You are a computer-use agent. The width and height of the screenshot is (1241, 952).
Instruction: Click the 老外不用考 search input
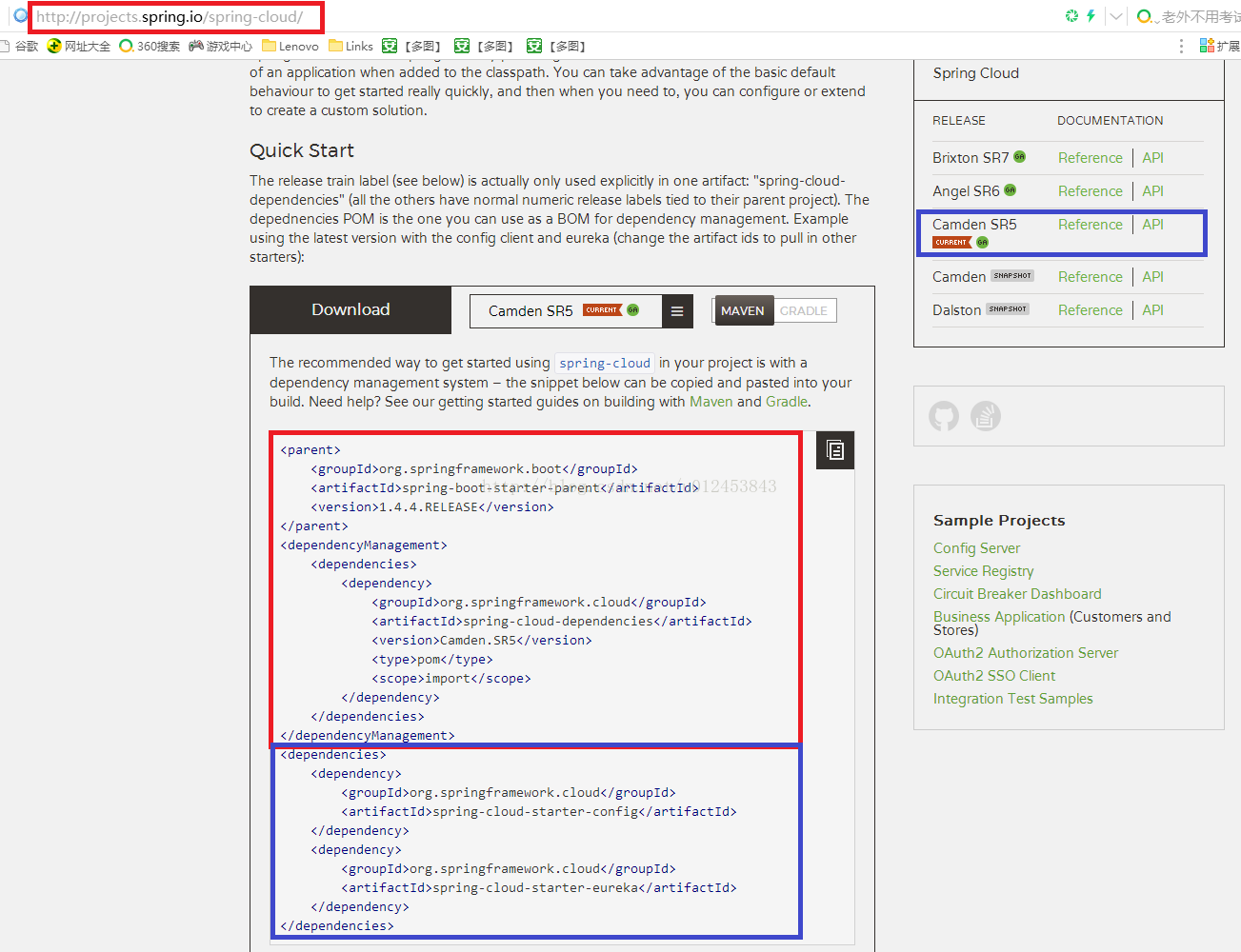(x=1201, y=16)
